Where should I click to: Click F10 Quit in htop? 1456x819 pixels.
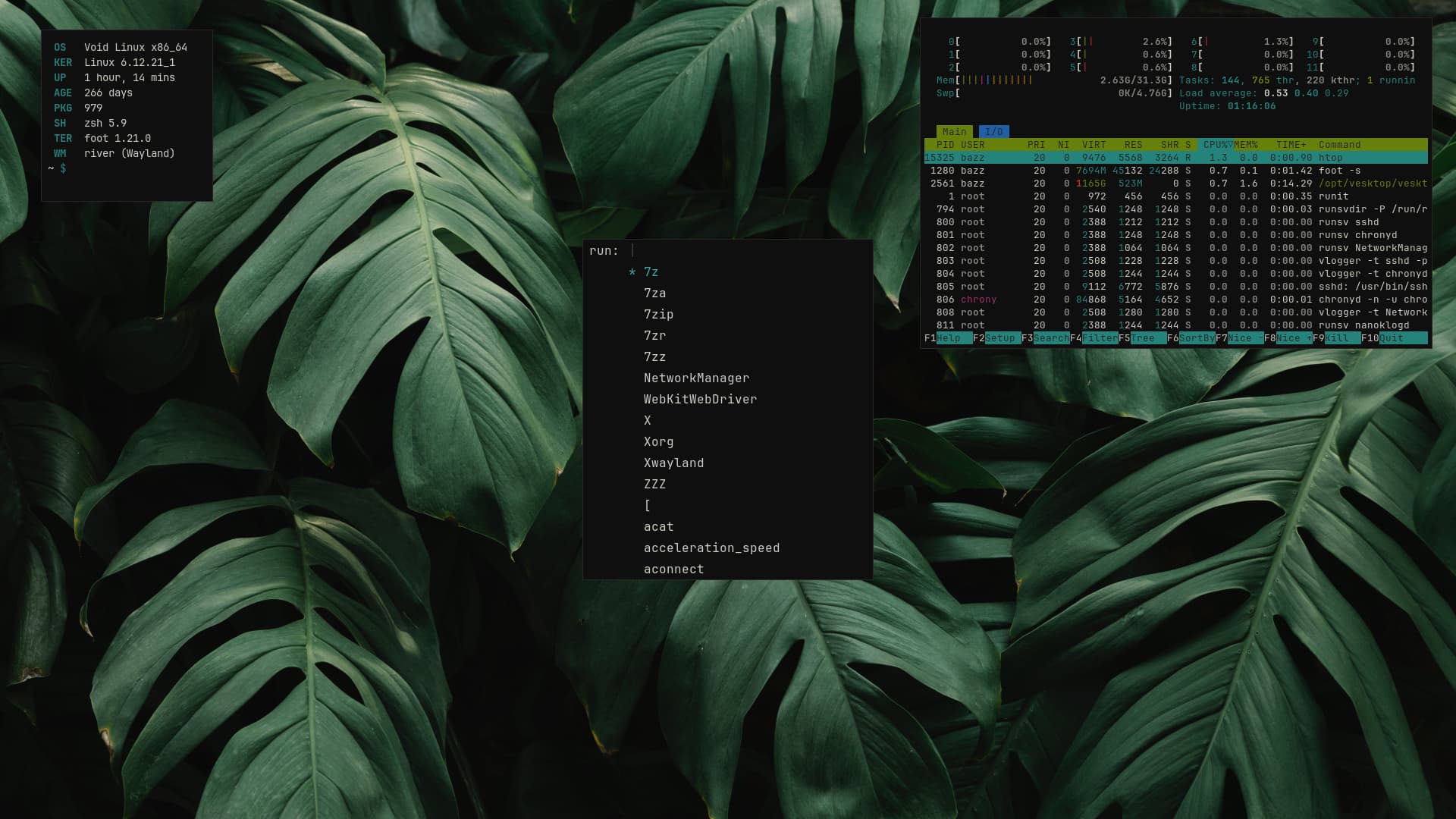click(x=1394, y=338)
